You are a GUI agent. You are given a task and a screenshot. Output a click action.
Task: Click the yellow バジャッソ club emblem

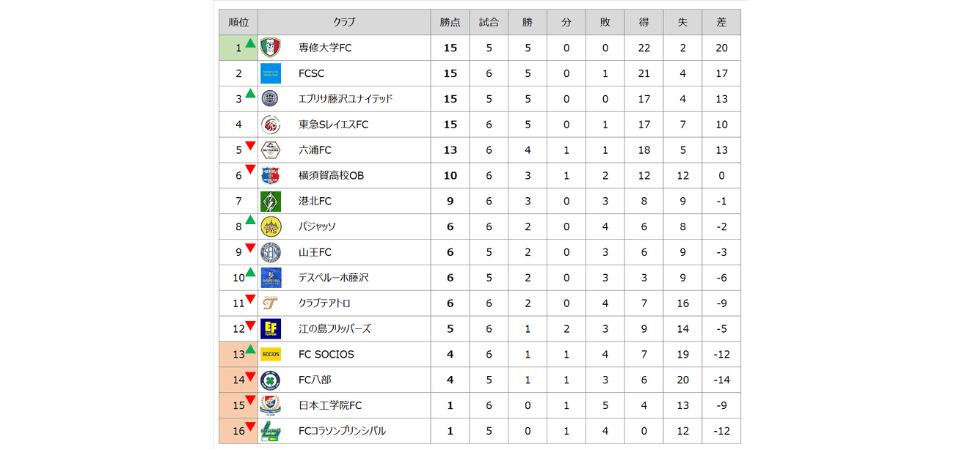270,227
